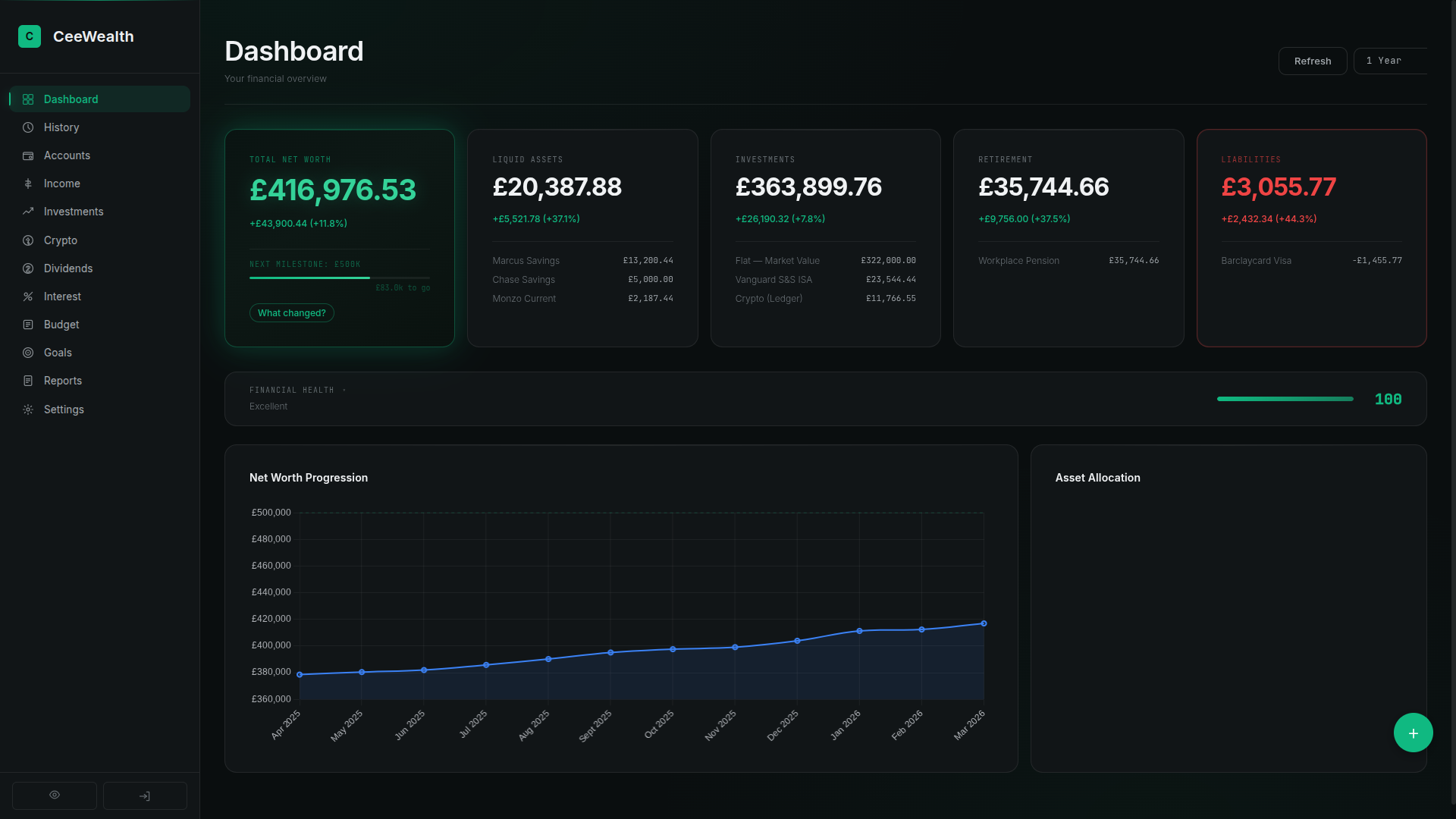
Task: Select the History clock icon in sidebar
Action: (27, 127)
